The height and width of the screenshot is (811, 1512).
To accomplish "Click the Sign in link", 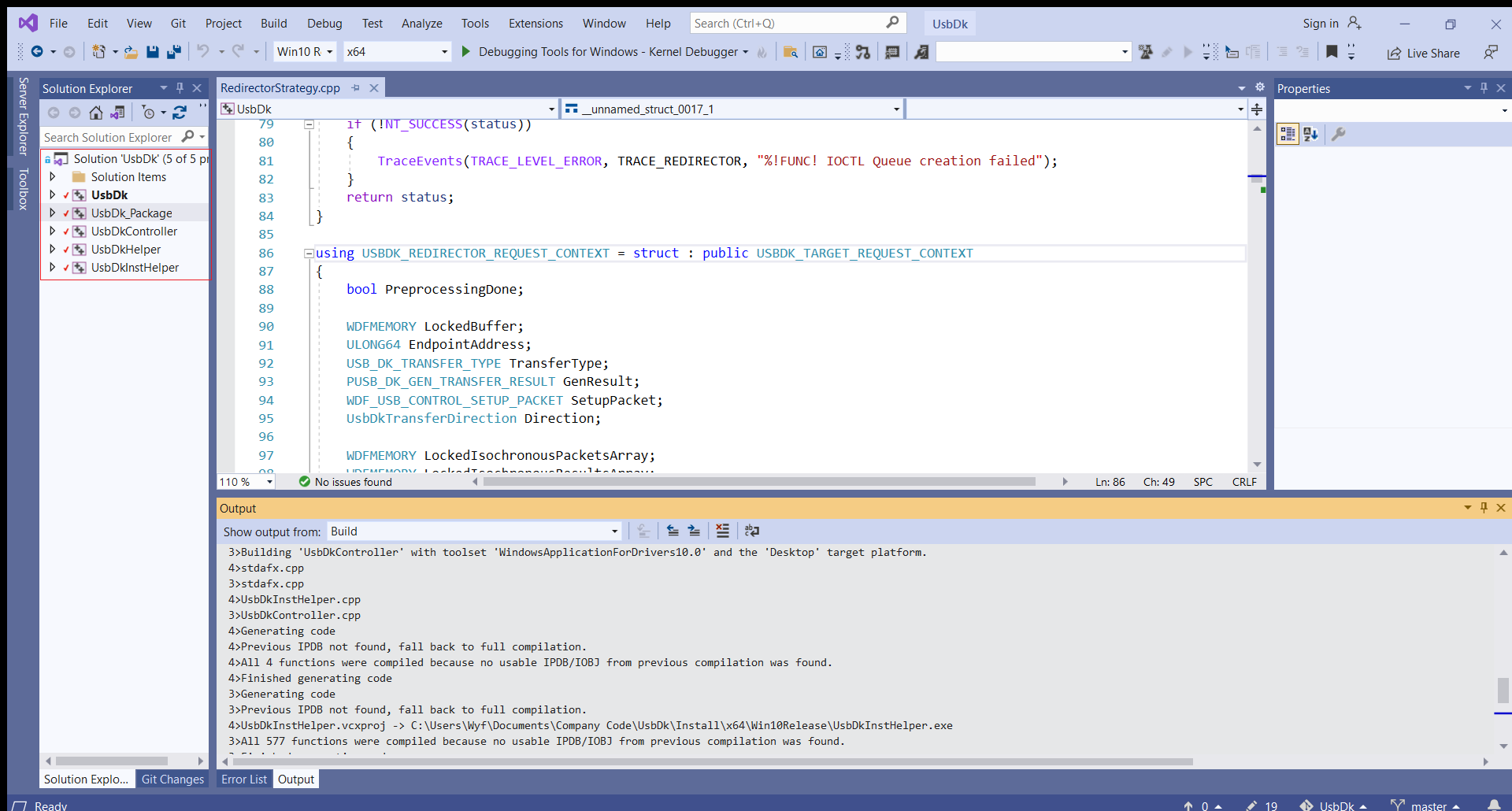I will (1321, 23).
